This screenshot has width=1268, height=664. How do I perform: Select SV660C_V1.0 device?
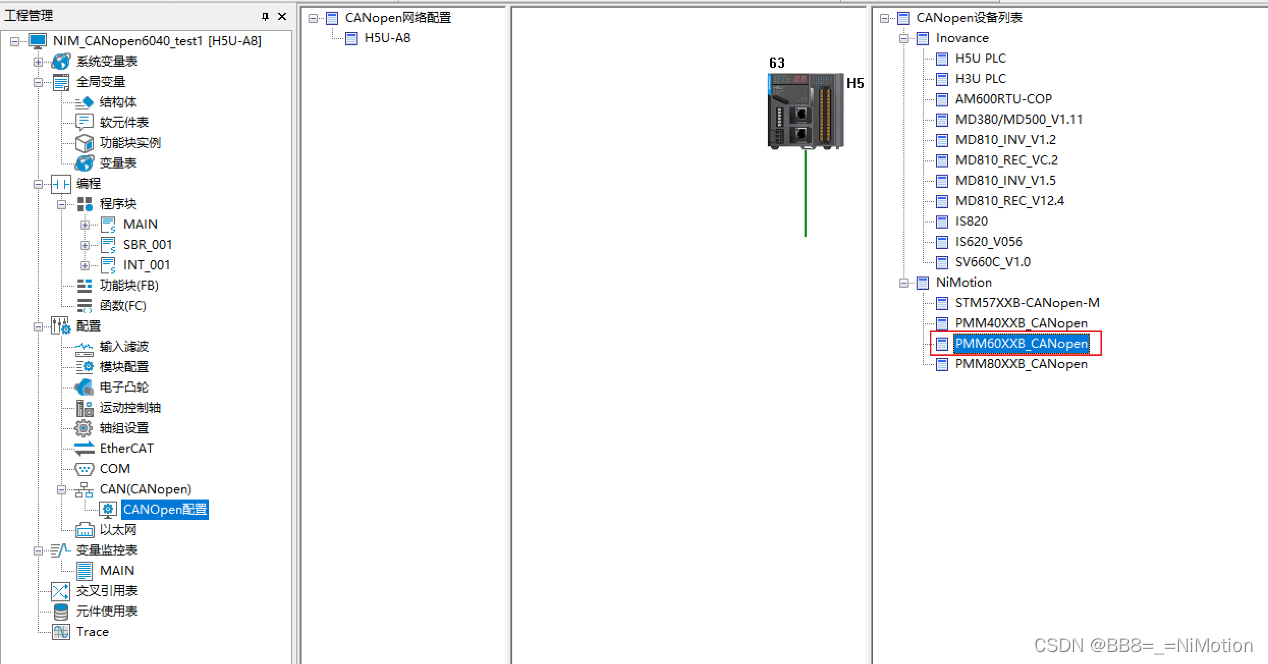[992, 262]
